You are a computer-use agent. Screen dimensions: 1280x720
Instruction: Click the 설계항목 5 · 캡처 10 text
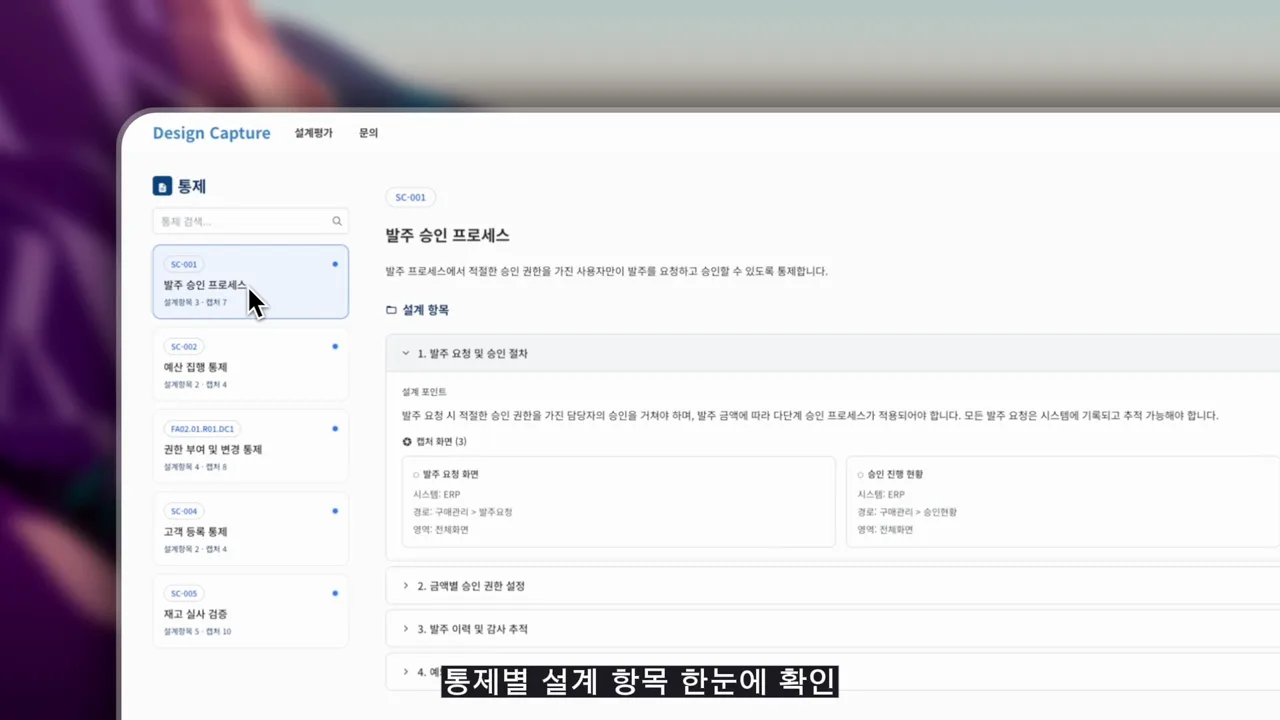(197, 632)
